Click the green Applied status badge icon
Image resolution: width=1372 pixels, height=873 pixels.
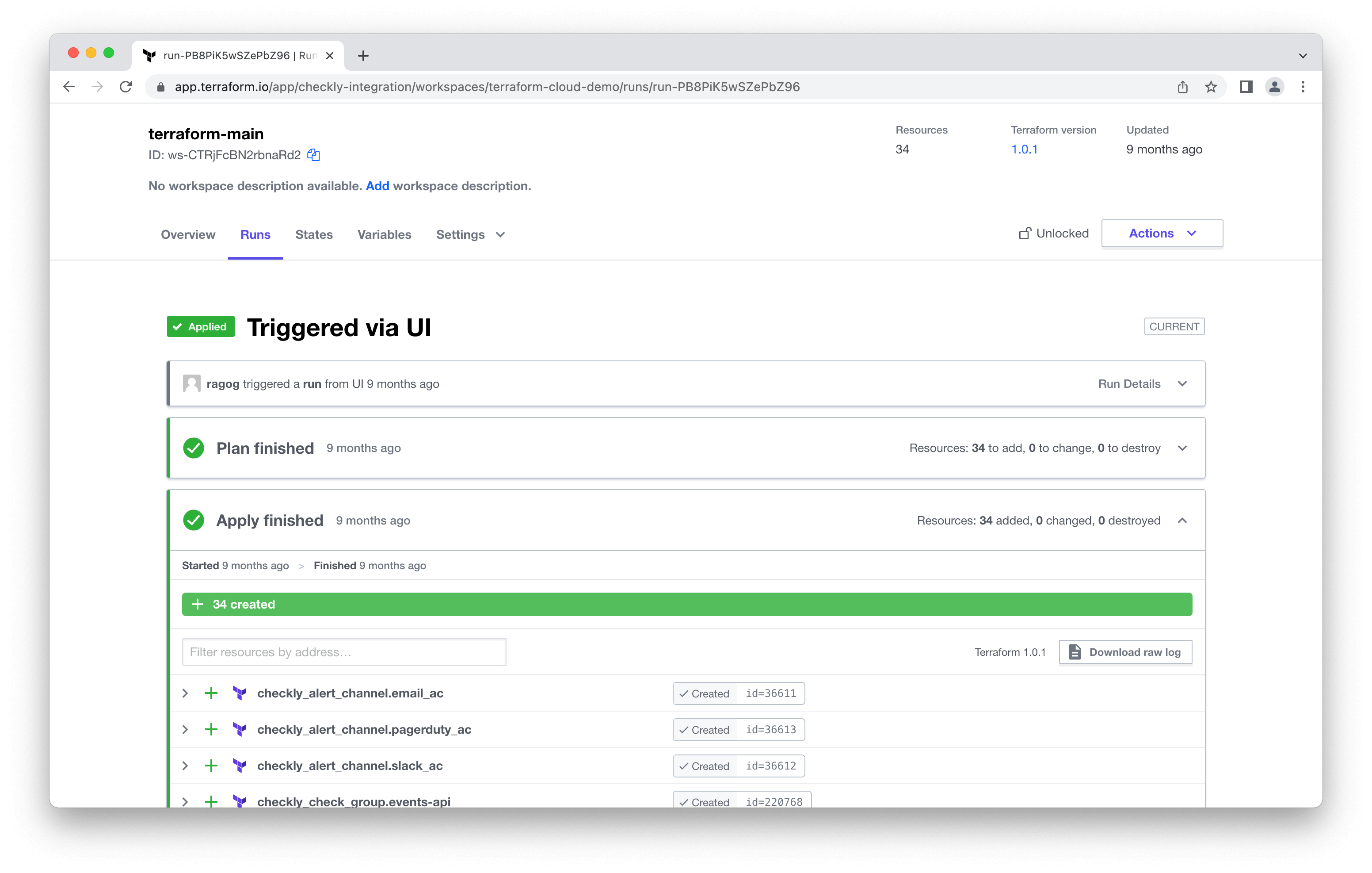point(199,326)
